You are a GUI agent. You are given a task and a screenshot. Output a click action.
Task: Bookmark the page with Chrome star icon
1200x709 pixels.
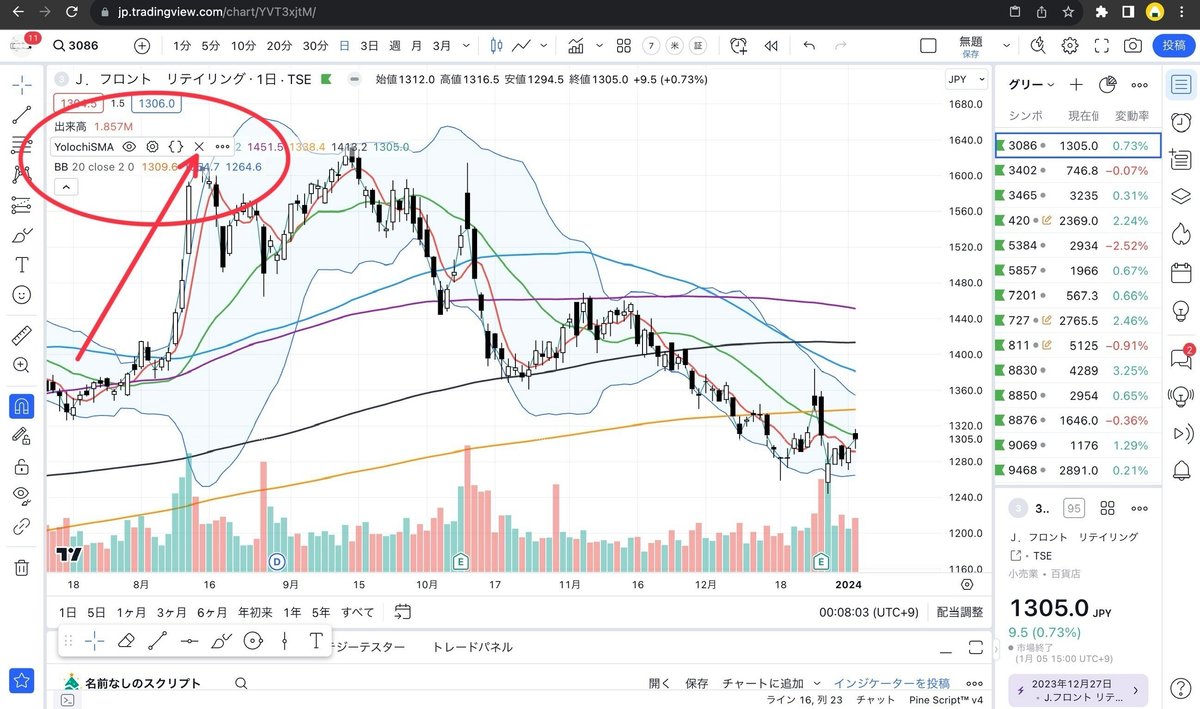(1069, 13)
